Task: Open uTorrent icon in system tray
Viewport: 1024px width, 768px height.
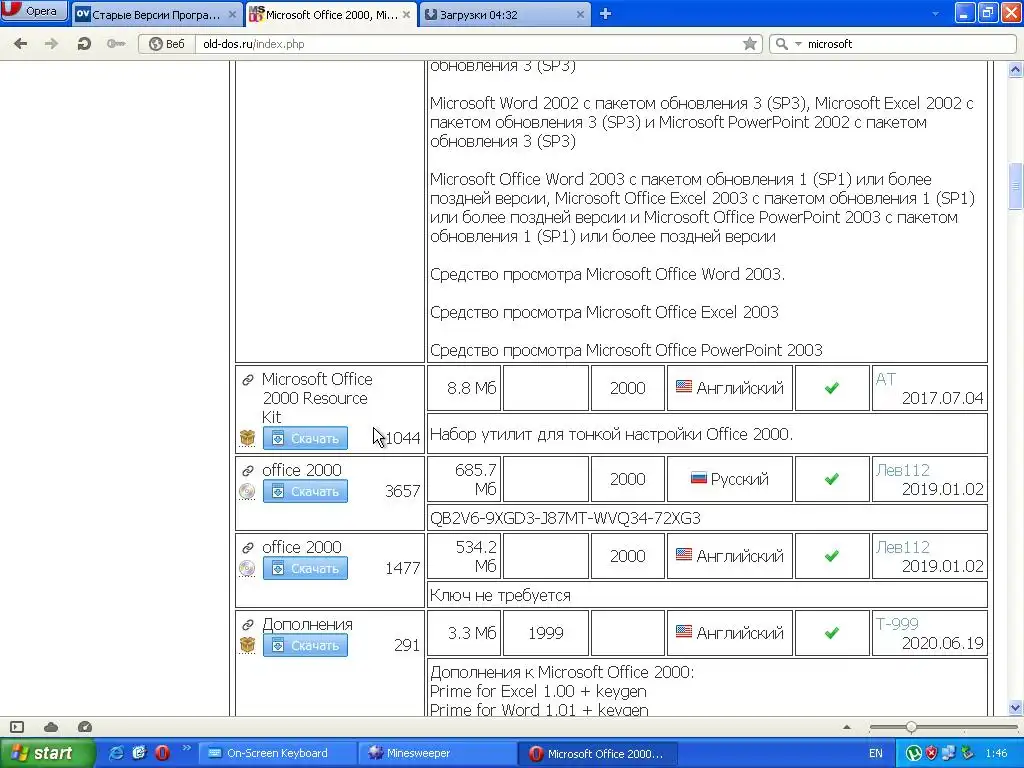Action: pos(914,753)
